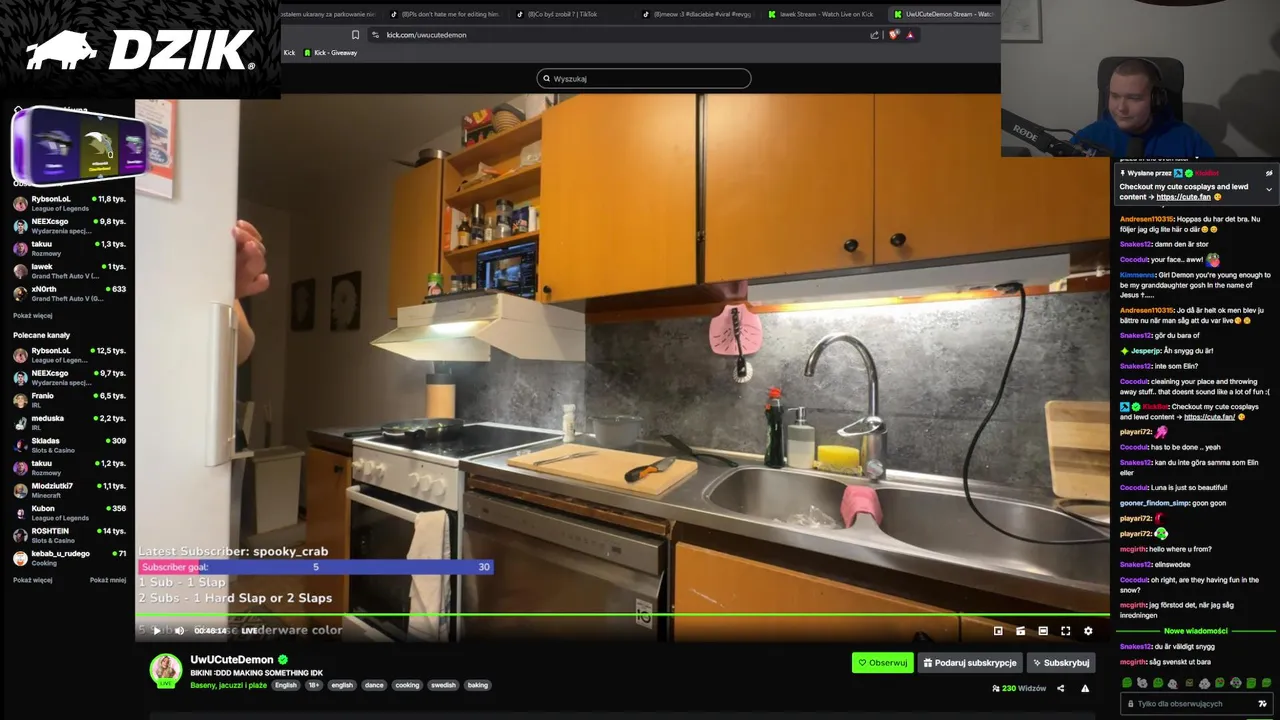Open the Franio recommended channel
Viewport: 1280px width, 720px height.
pos(70,400)
